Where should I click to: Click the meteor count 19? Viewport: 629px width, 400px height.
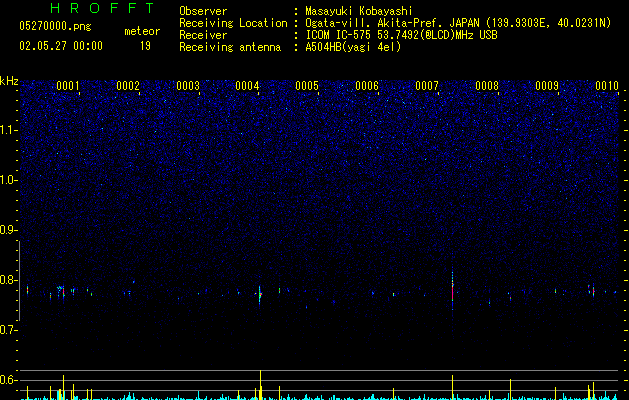pos(145,46)
